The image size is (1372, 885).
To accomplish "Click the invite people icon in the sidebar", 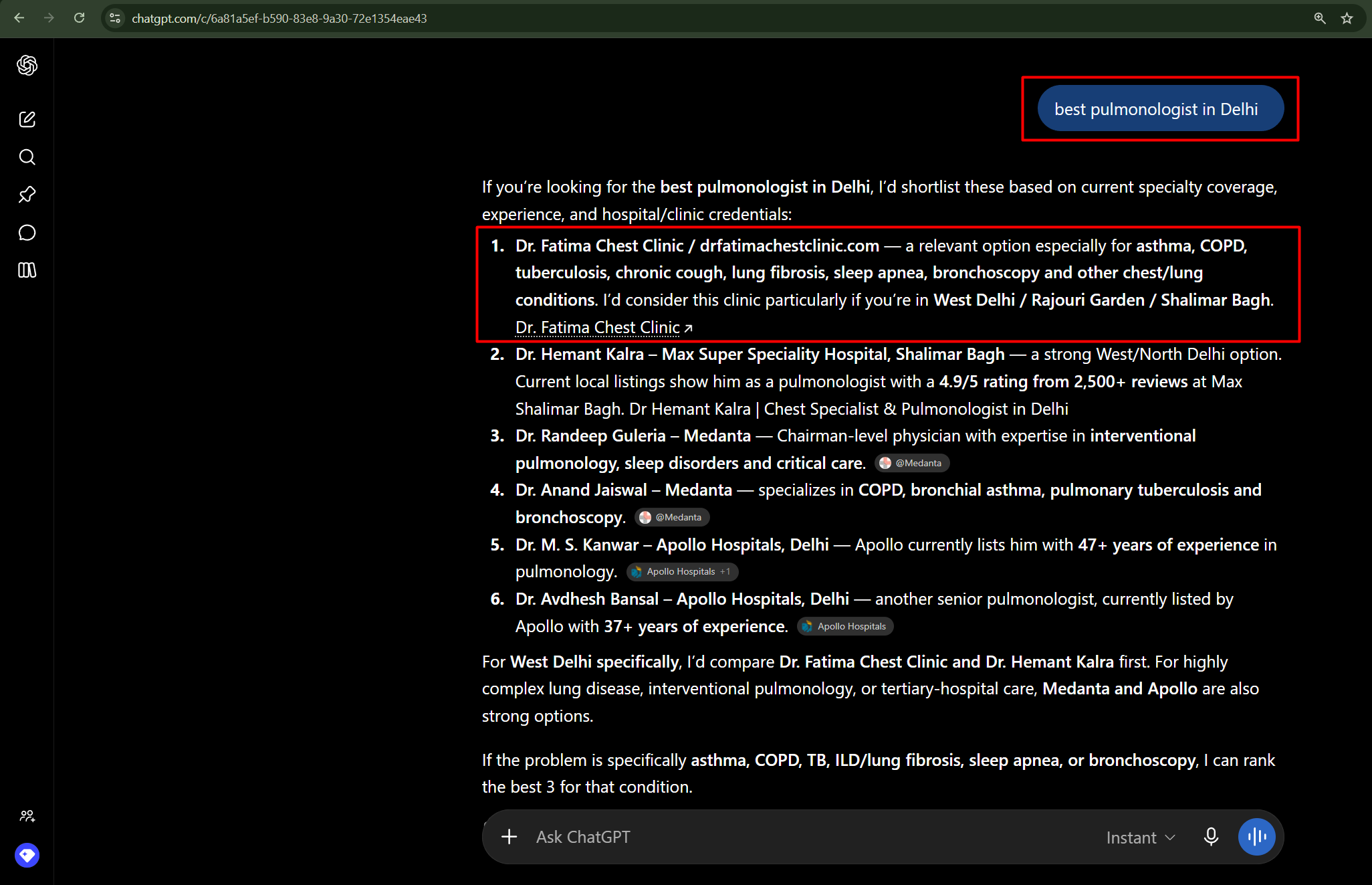I will 27,815.
